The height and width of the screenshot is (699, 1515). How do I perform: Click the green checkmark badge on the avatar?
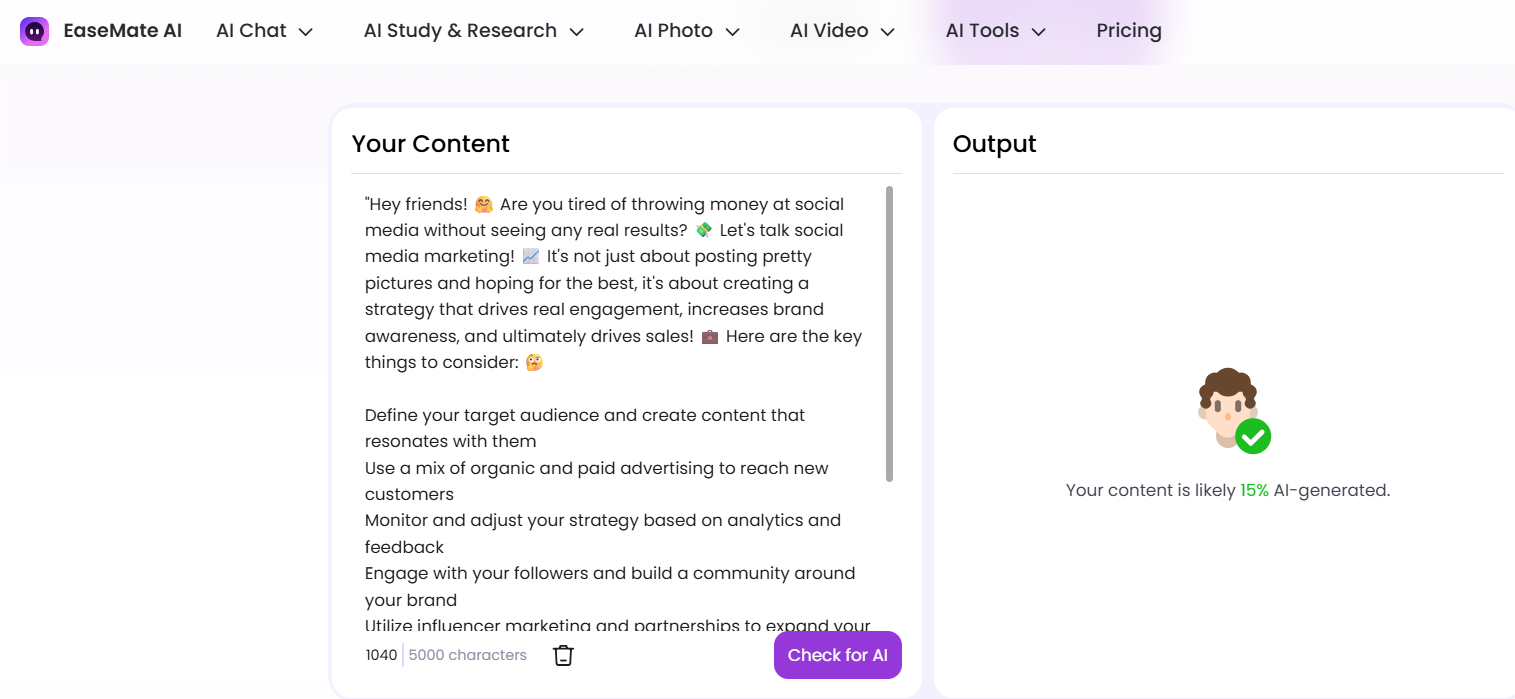pos(1254,437)
